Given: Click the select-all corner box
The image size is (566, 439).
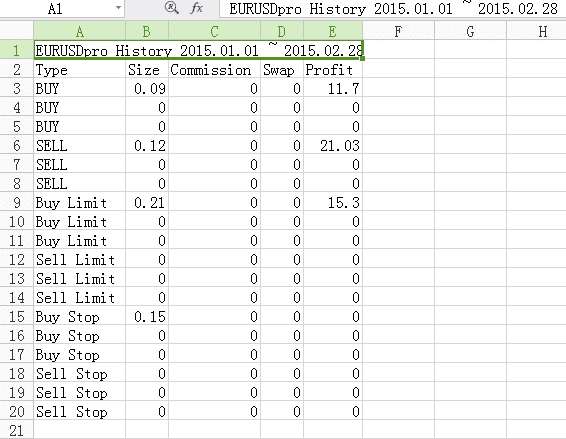Looking at the screenshot, I should pyautogui.click(x=17, y=31).
